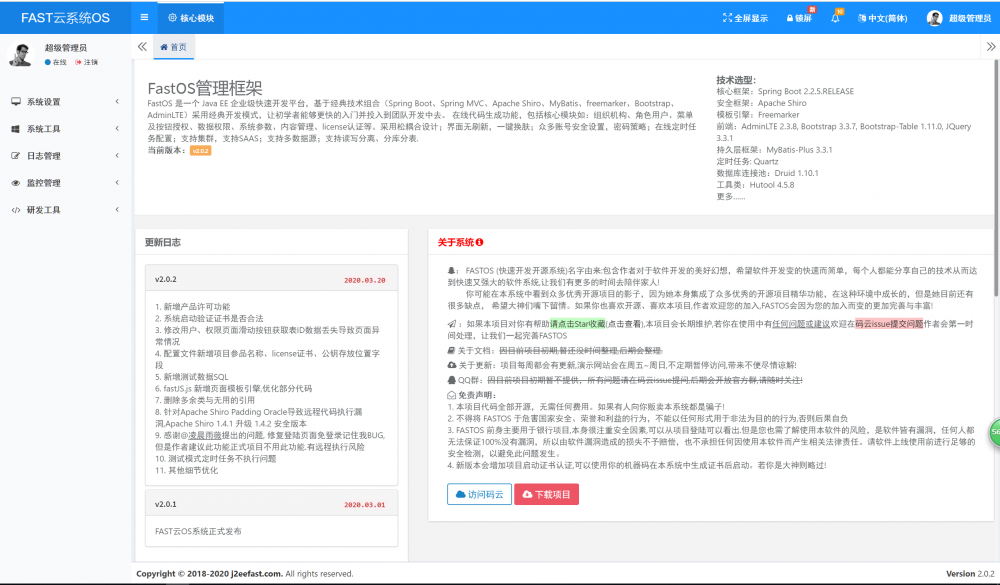Click the admin avatar in the top bar
This screenshot has height=585, width=1000.
(934, 17)
